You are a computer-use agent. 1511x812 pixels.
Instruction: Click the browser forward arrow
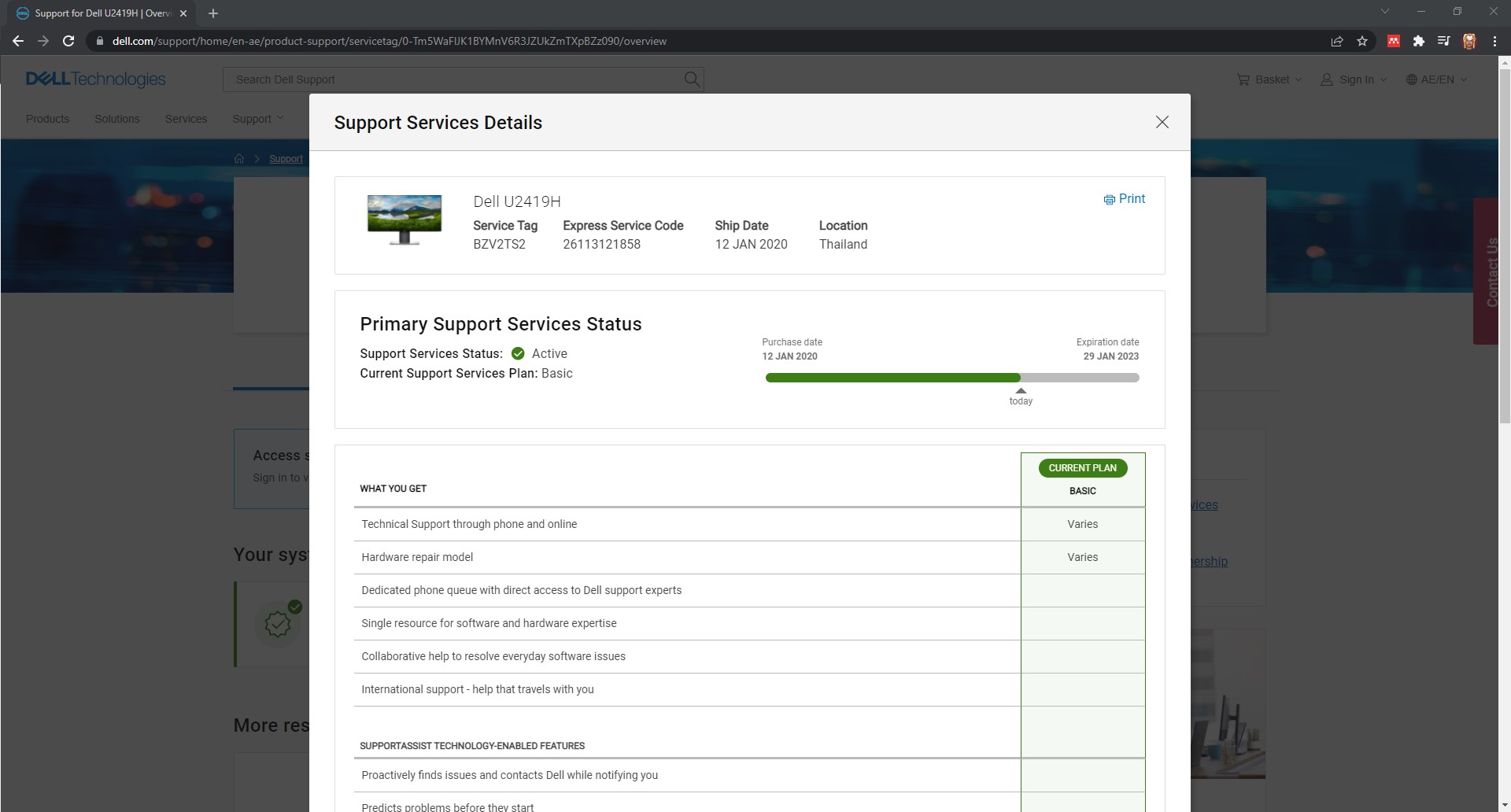click(x=43, y=41)
